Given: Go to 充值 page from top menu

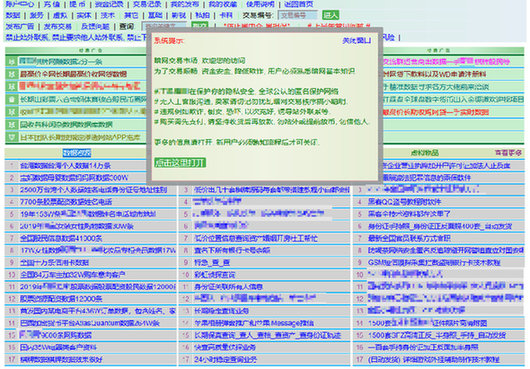Looking at the screenshot, I should (x=52, y=4).
